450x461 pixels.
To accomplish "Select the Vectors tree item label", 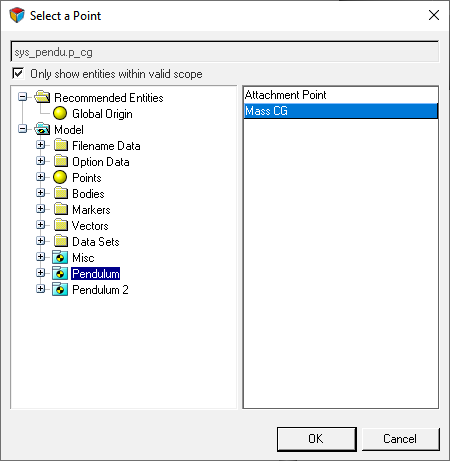I will tap(90, 226).
